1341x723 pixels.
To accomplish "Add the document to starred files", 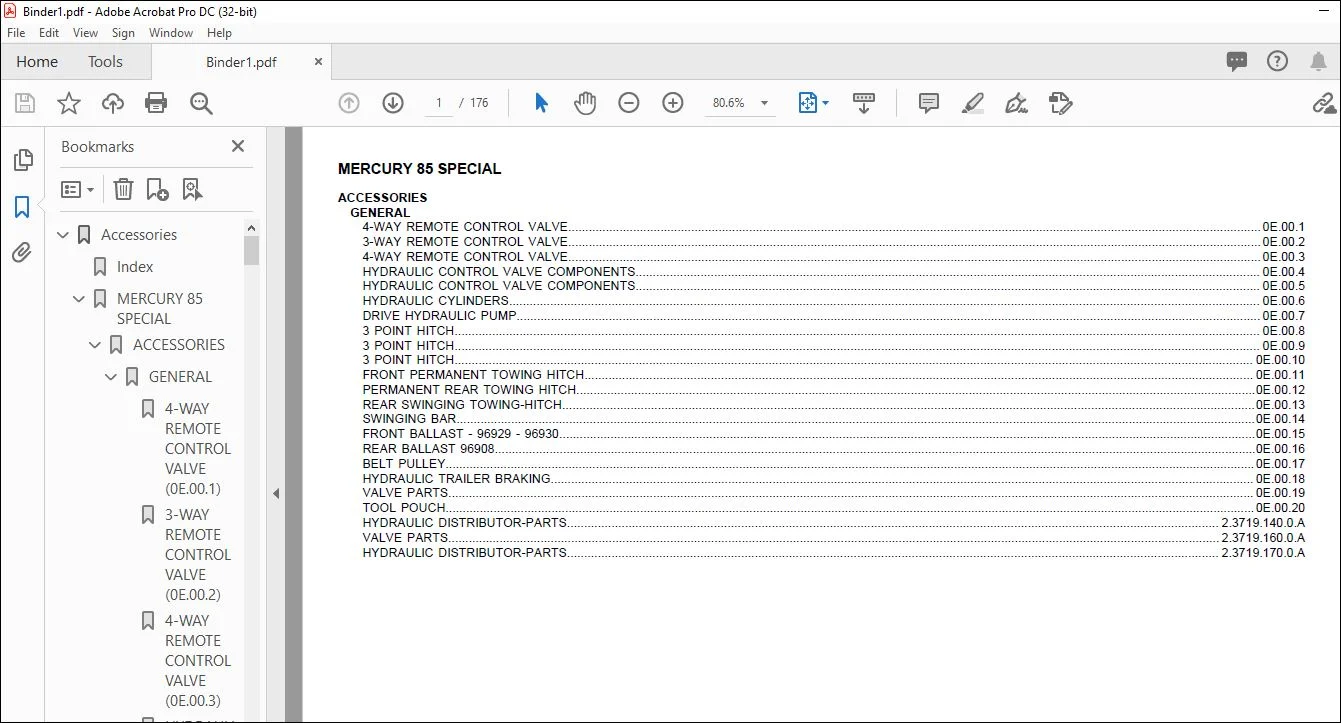I will 69,103.
